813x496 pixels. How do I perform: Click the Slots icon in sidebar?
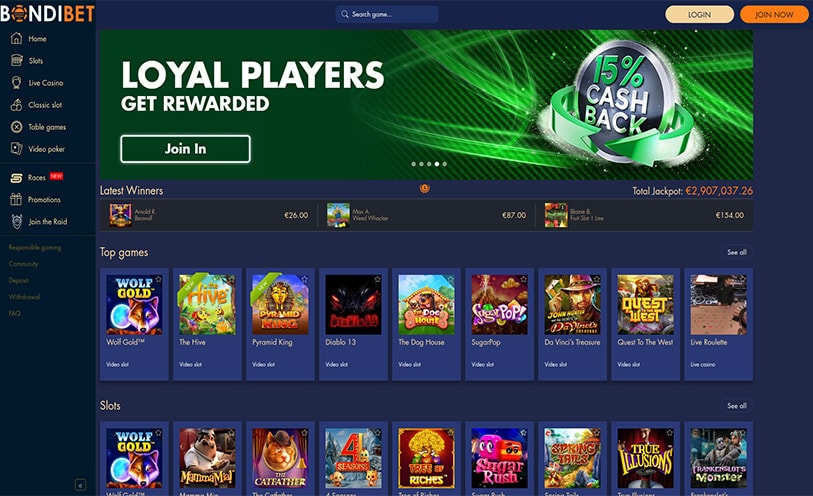click(x=17, y=61)
